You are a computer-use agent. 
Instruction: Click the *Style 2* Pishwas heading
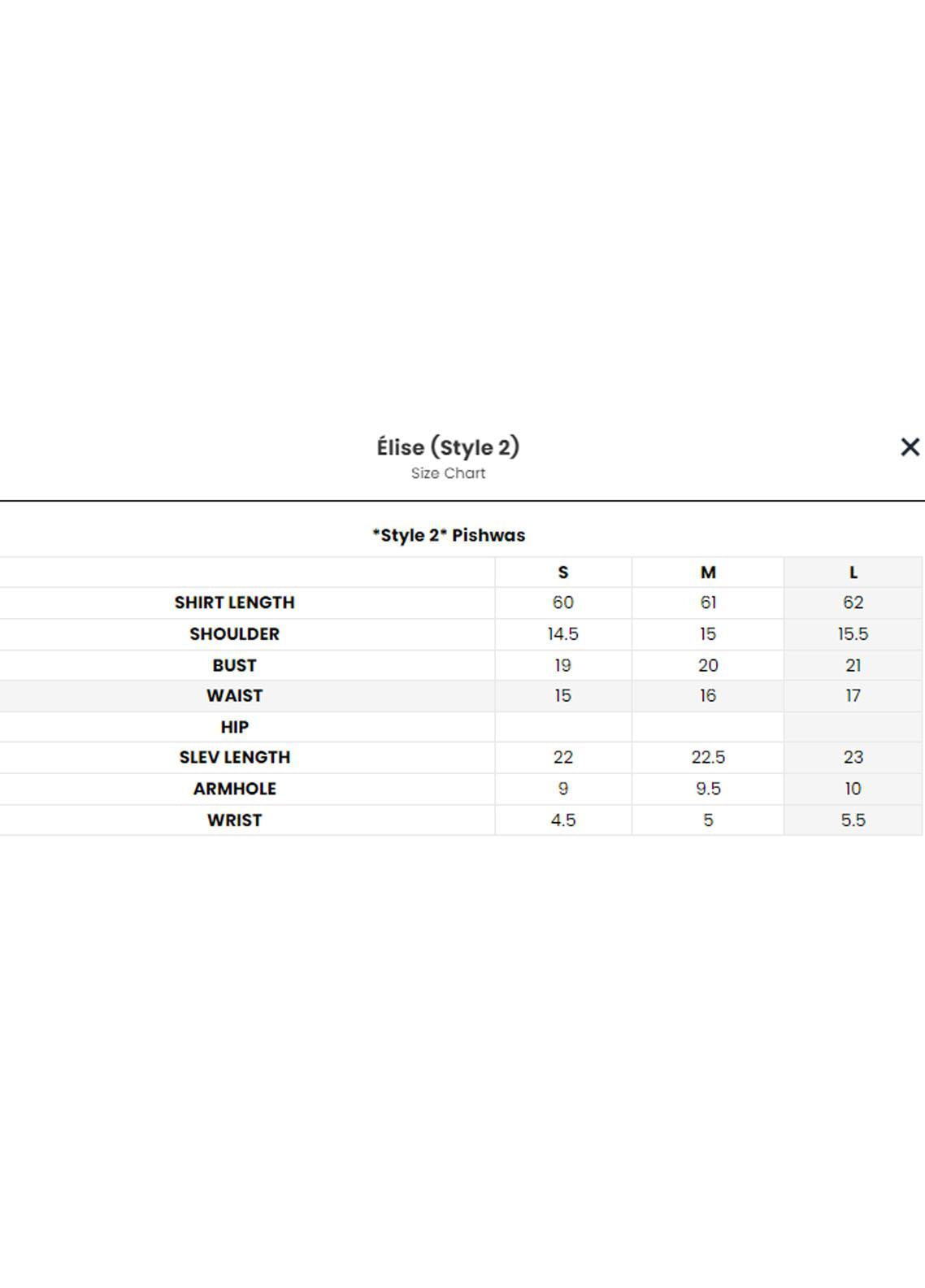pos(449,535)
